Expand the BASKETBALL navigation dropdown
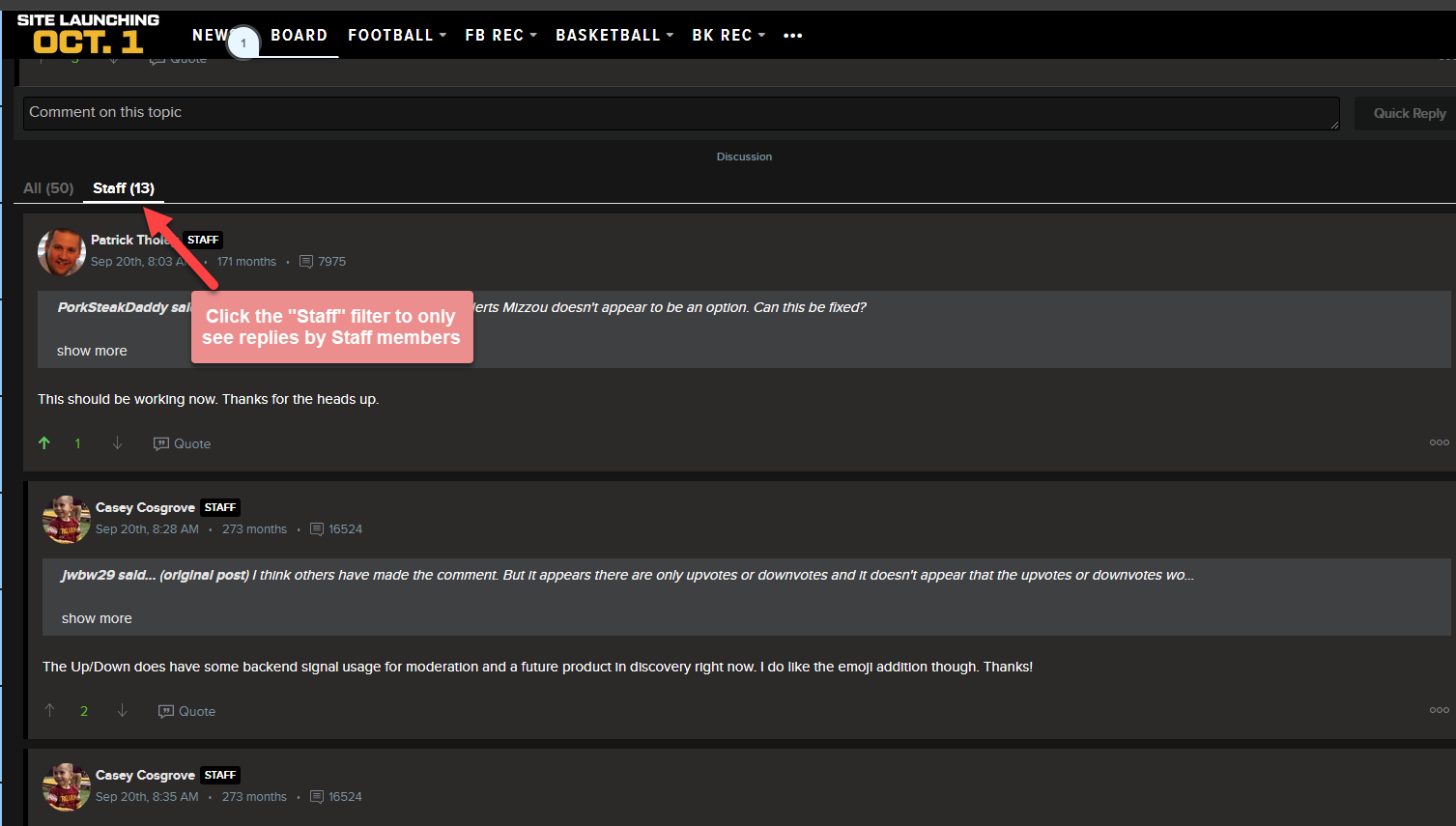Screen dimensions: 1456x826 point(613,35)
